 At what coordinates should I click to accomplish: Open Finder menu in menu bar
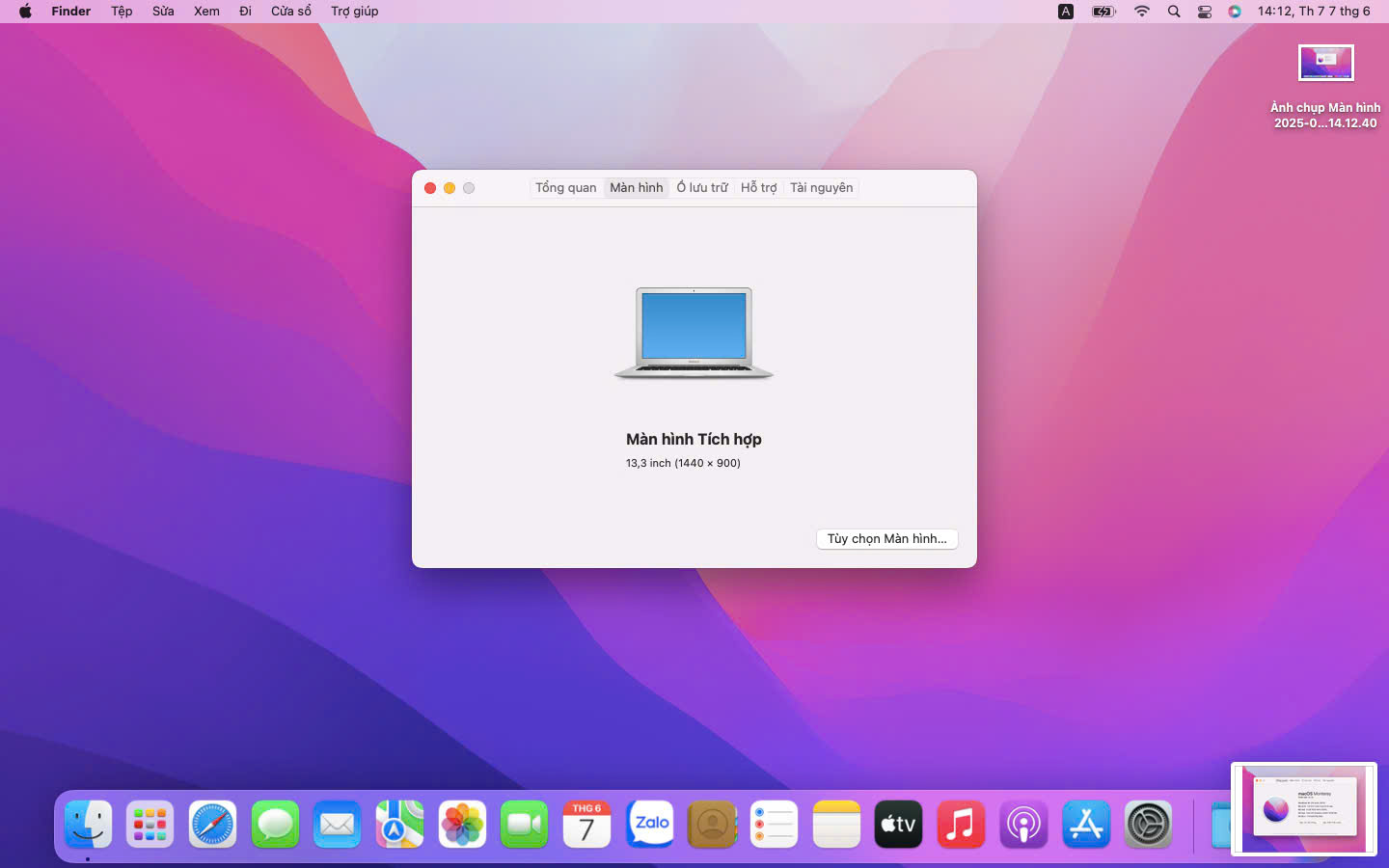click(71, 12)
